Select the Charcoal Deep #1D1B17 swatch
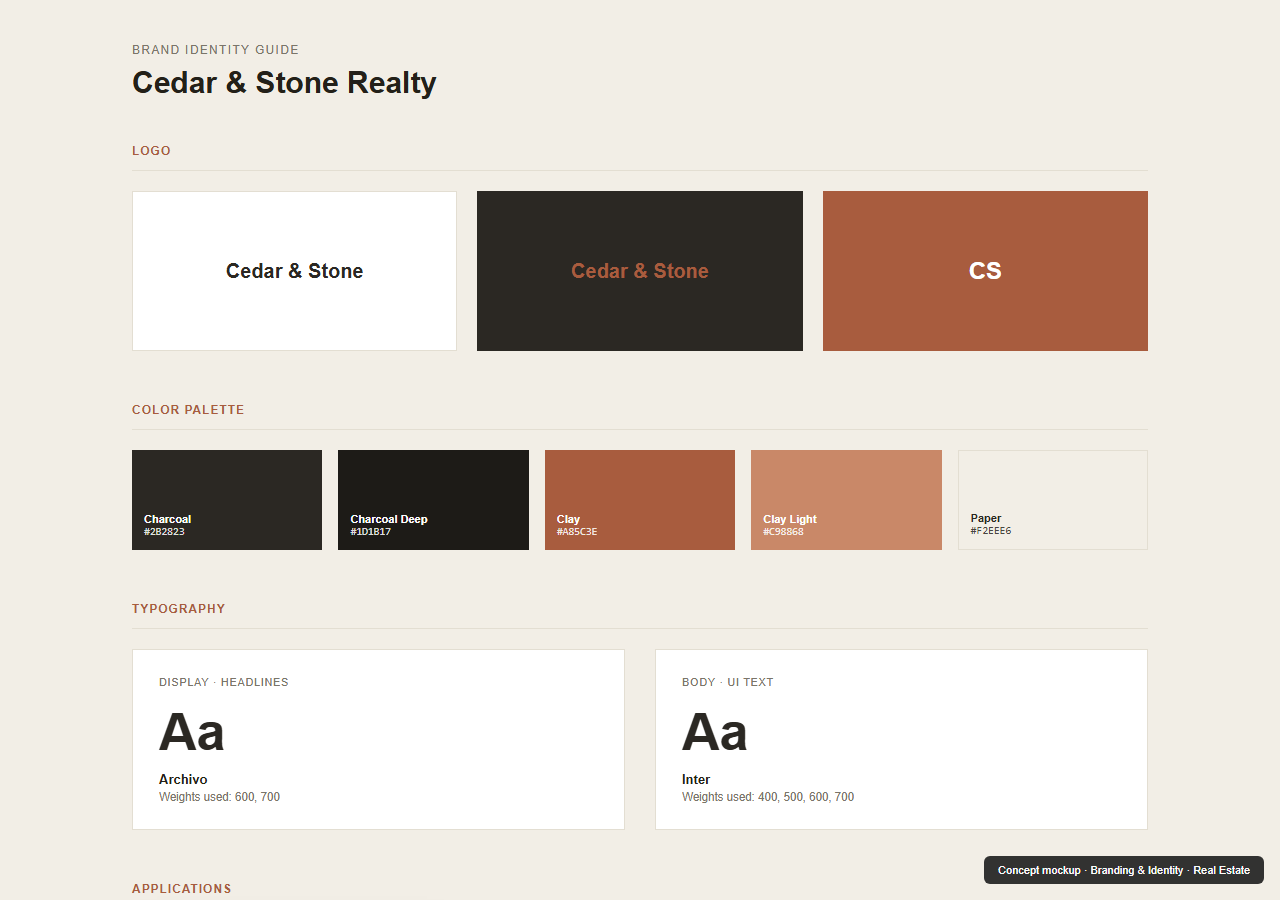 click(433, 500)
